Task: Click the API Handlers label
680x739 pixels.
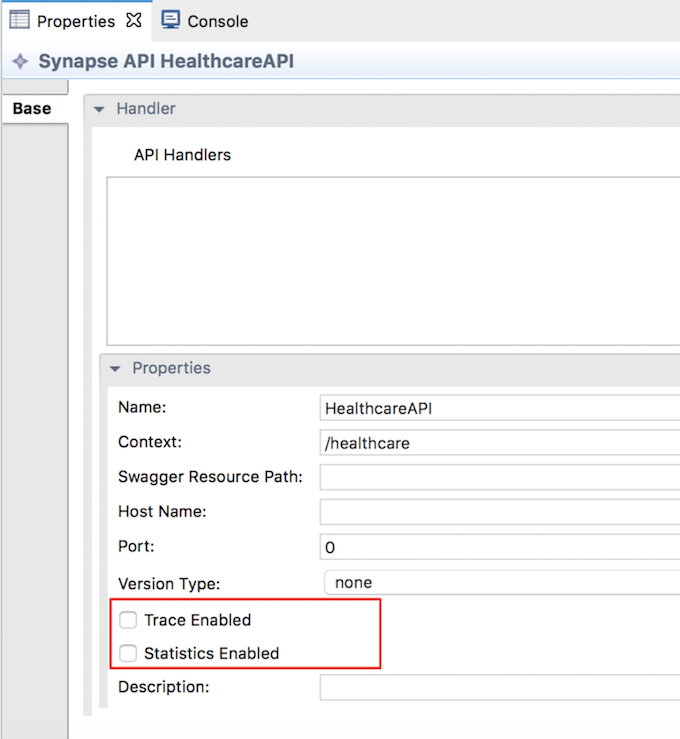Action: pyautogui.click(x=182, y=155)
